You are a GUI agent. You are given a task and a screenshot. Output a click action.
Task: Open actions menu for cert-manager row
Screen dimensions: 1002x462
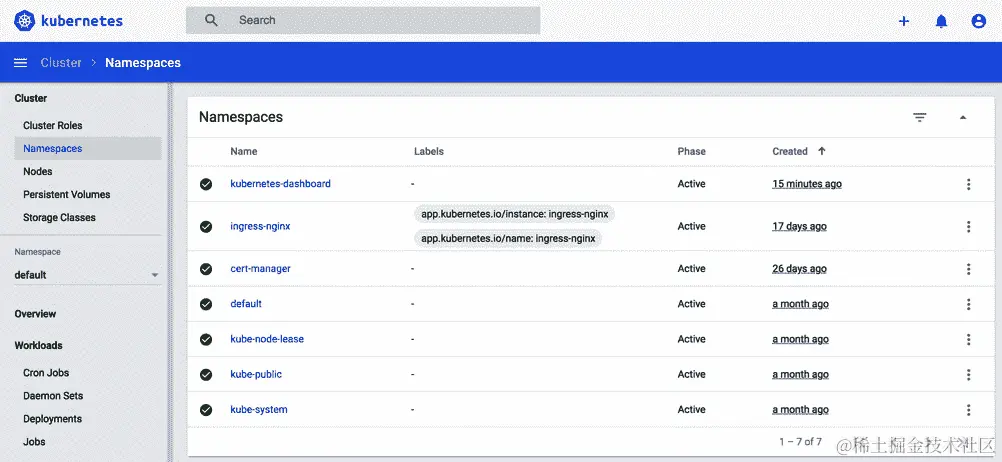969,269
